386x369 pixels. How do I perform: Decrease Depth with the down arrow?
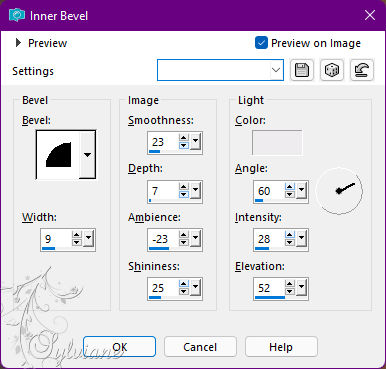coord(183,194)
